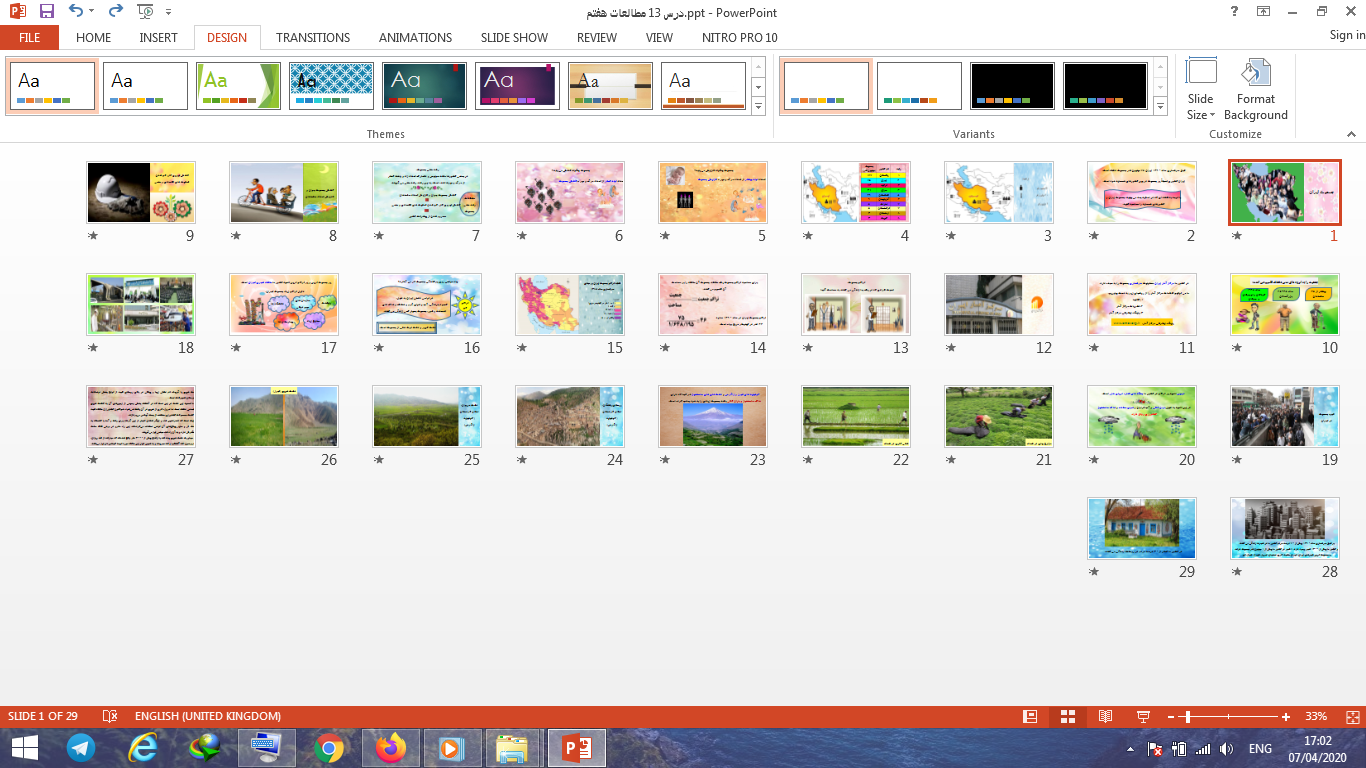1366x768 pixels.
Task: Switch to Reading View in status bar
Action: pos(1105,717)
